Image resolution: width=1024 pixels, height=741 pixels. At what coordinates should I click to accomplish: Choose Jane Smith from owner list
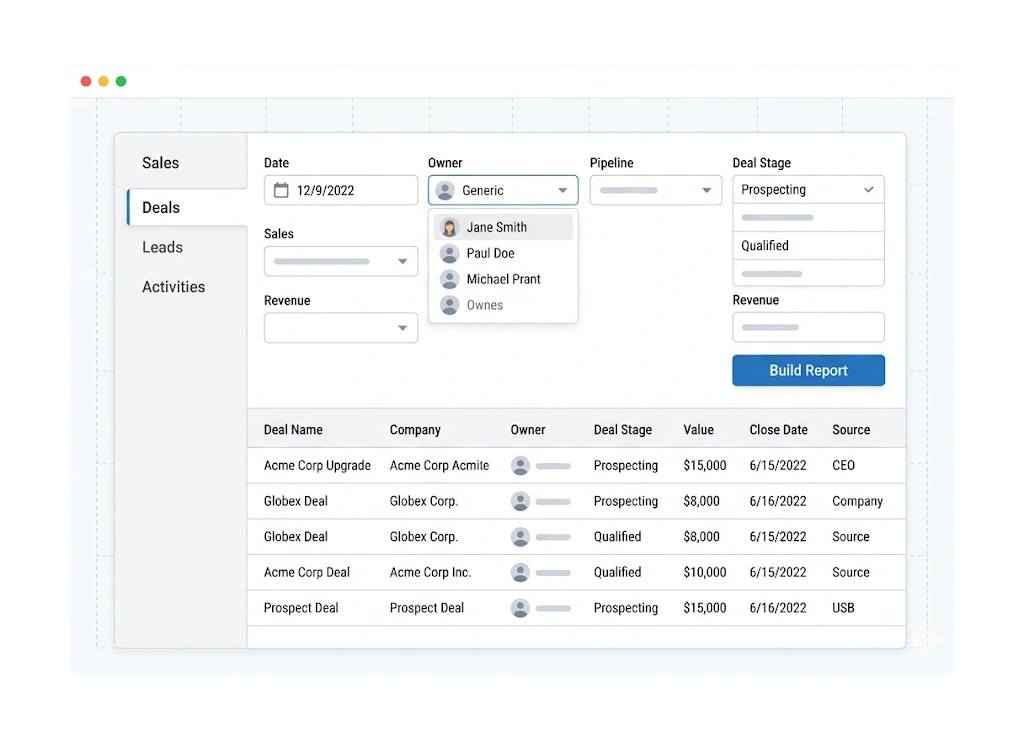[x=504, y=227]
